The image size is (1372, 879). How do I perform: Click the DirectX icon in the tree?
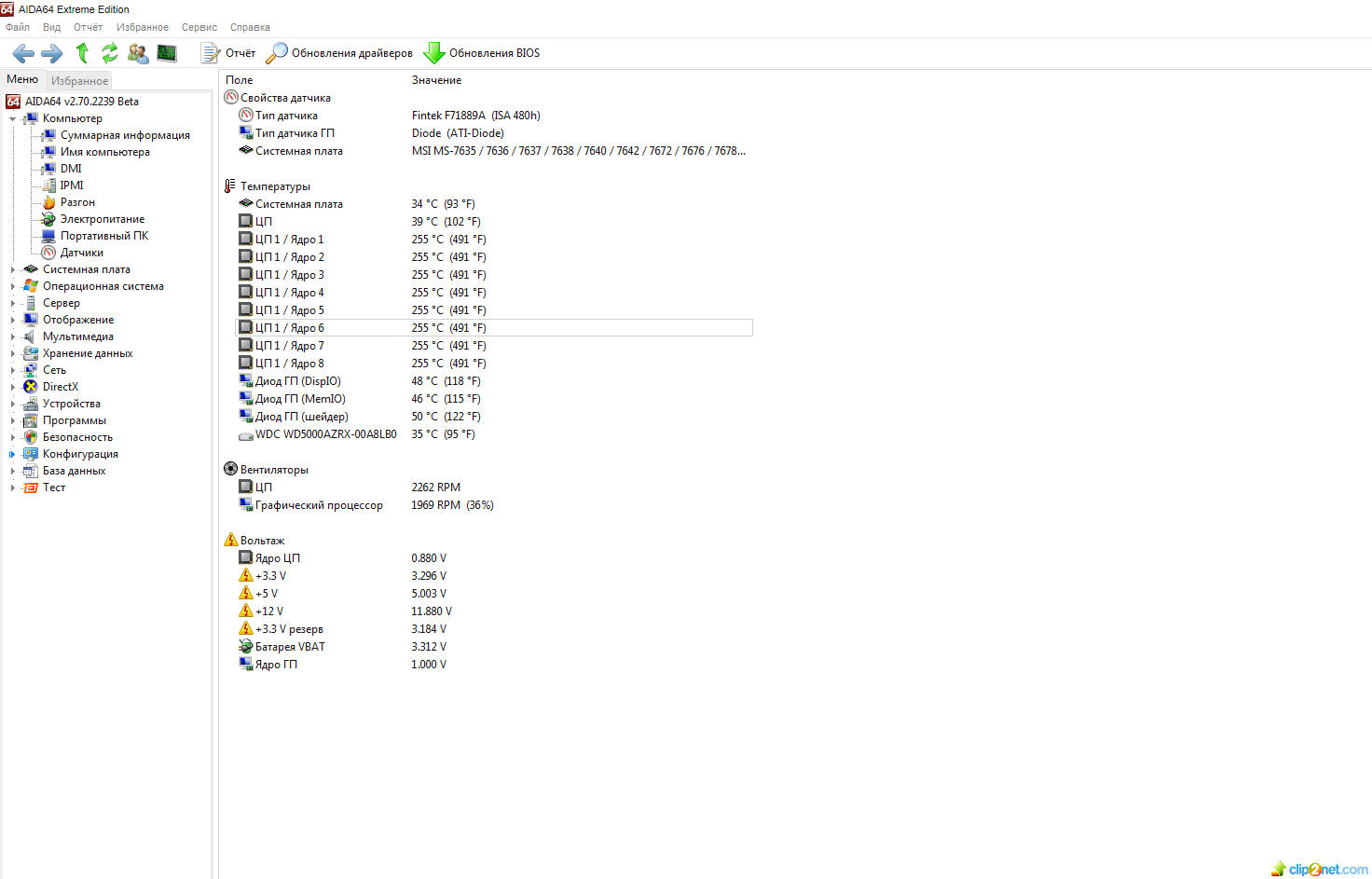click(x=31, y=387)
